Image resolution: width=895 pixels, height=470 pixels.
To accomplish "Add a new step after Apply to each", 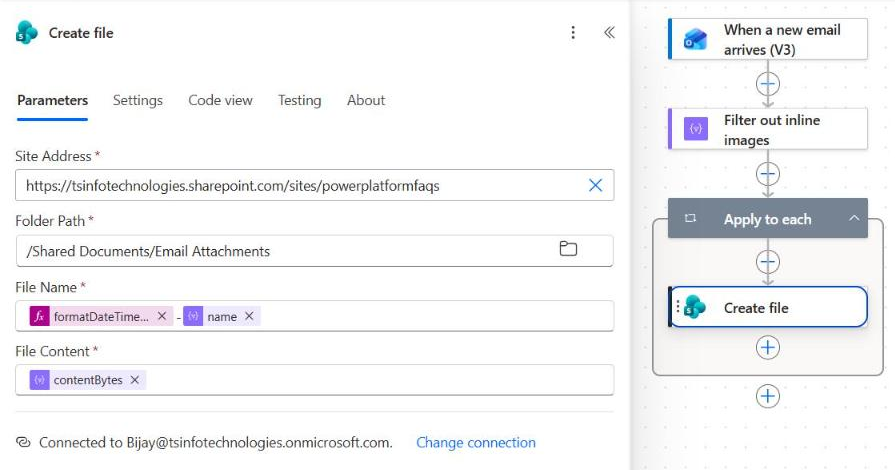I will [768, 396].
